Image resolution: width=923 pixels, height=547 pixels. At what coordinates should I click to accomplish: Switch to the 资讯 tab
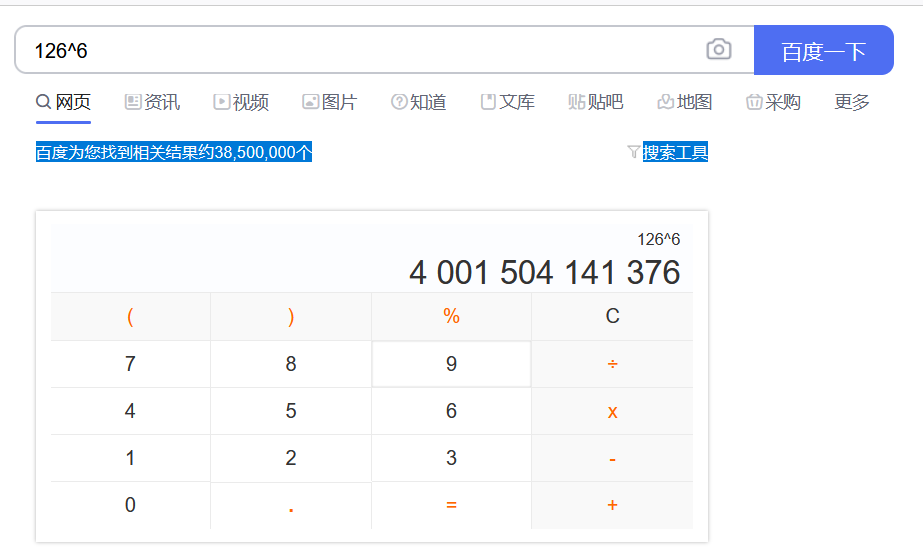pos(152,102)
